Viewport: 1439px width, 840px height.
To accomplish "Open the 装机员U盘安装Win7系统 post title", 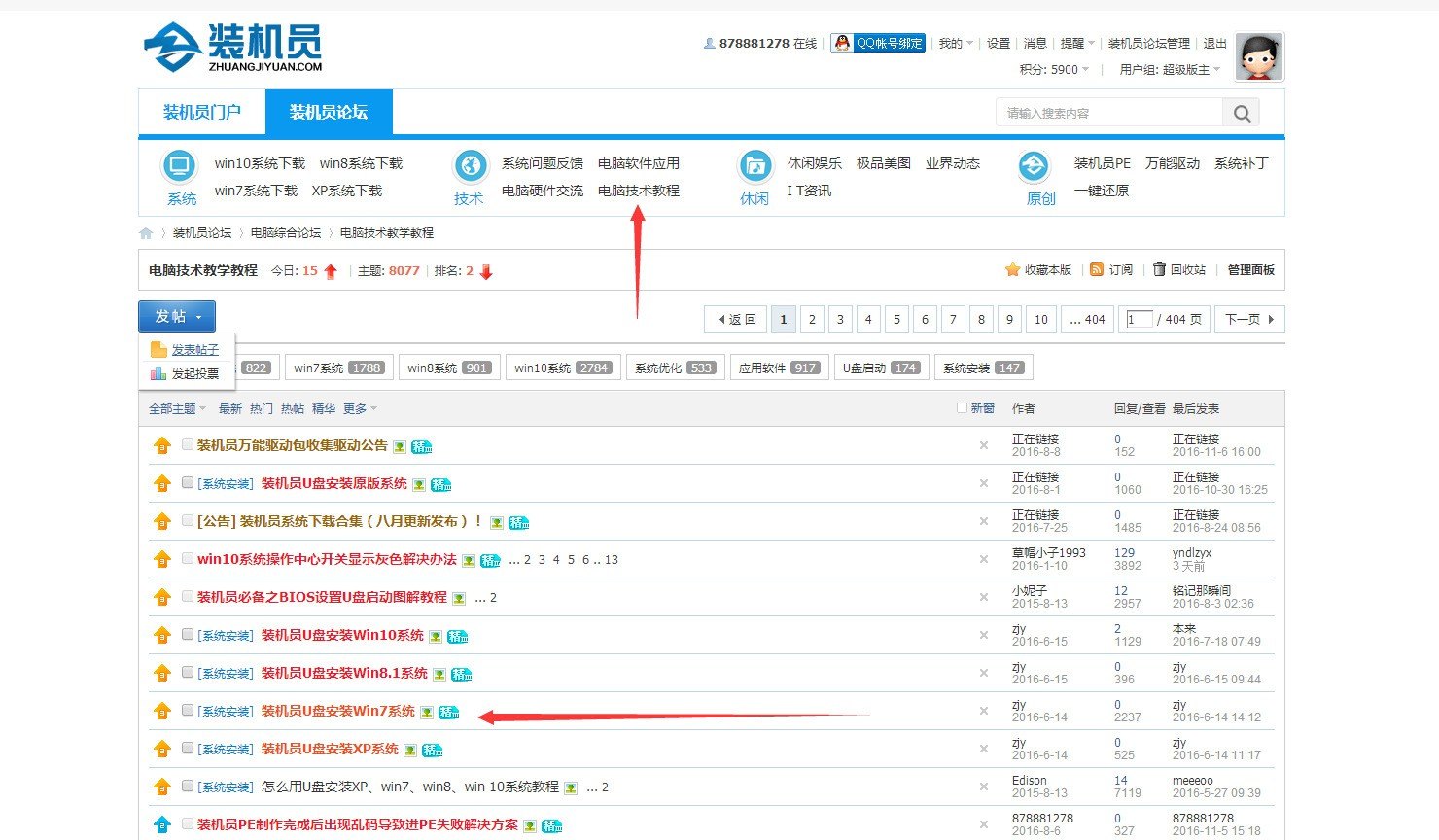I will click(338, 712).
